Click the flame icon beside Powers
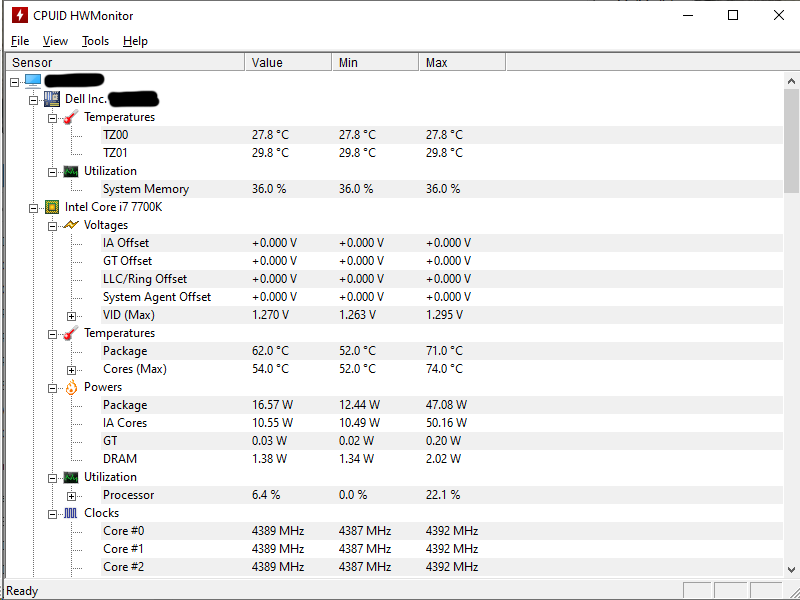This screenshot has width=800, height=600. point(70,387)
